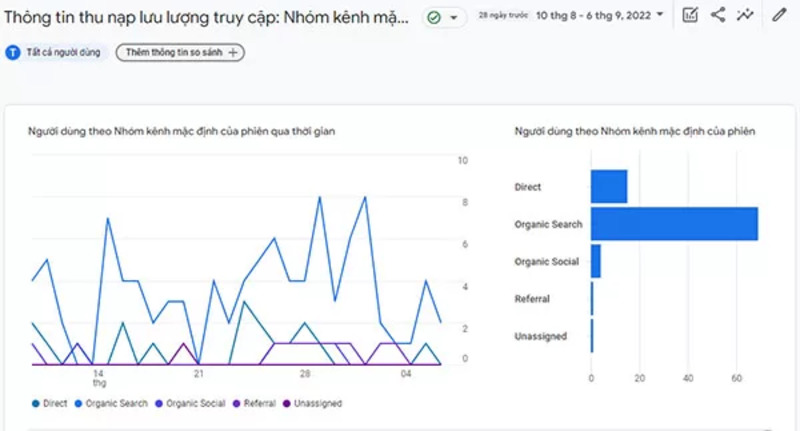The image size is (800, 431).
Task: Click the Organic Social bar in bar chart
Action: 596,261
